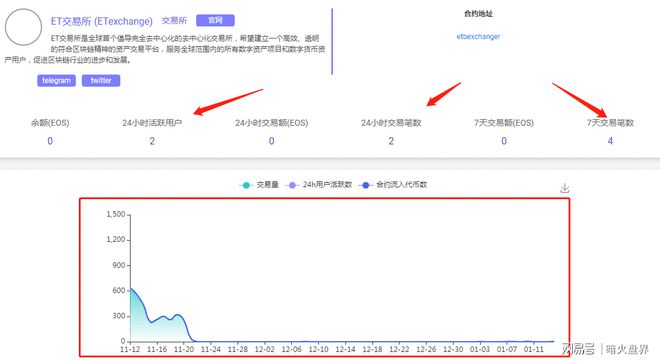Viewport: 660px width, 361px height.
Task: Click the 24小时活跃用户 value 2
Action: coord(152,141)
